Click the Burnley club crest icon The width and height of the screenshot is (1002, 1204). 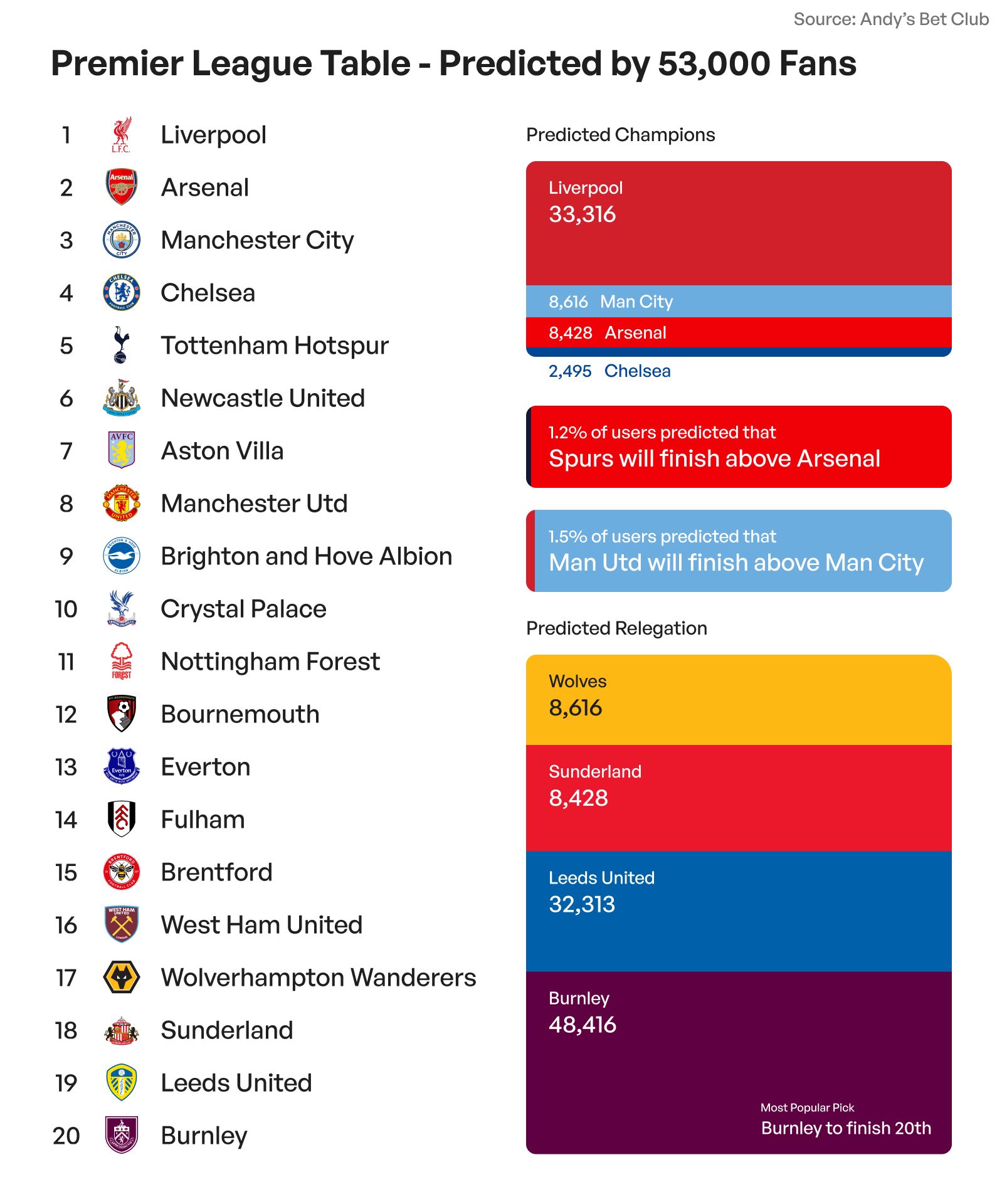coord(121,1135)
